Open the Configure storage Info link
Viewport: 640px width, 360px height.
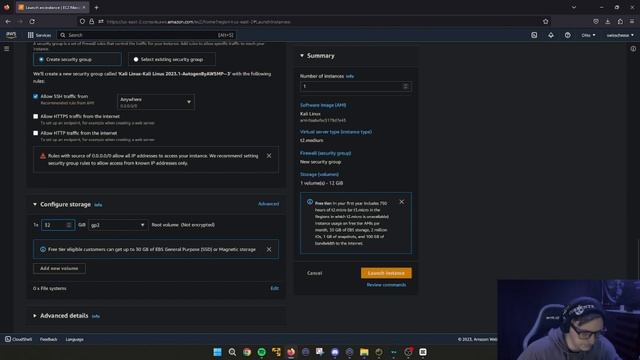(98, 205)
